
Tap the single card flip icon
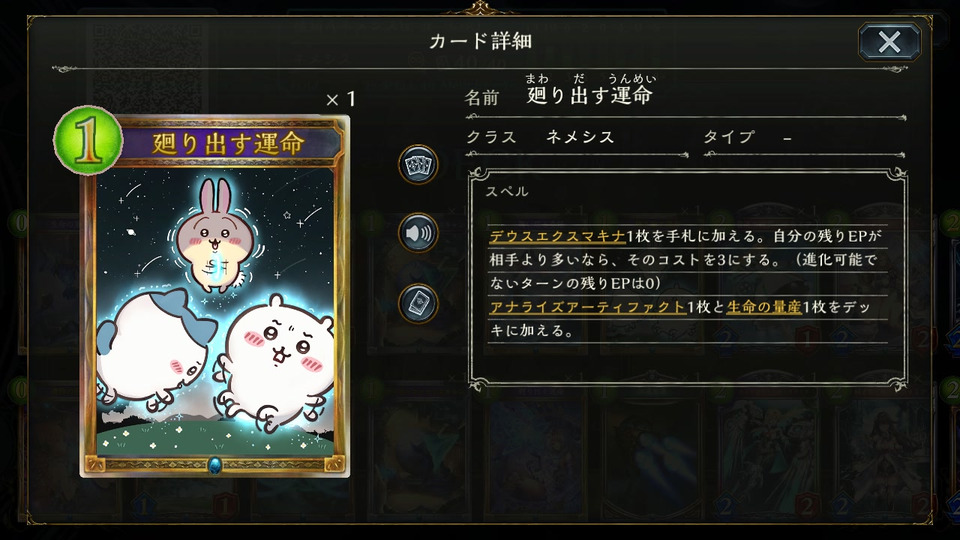[418, 303]
